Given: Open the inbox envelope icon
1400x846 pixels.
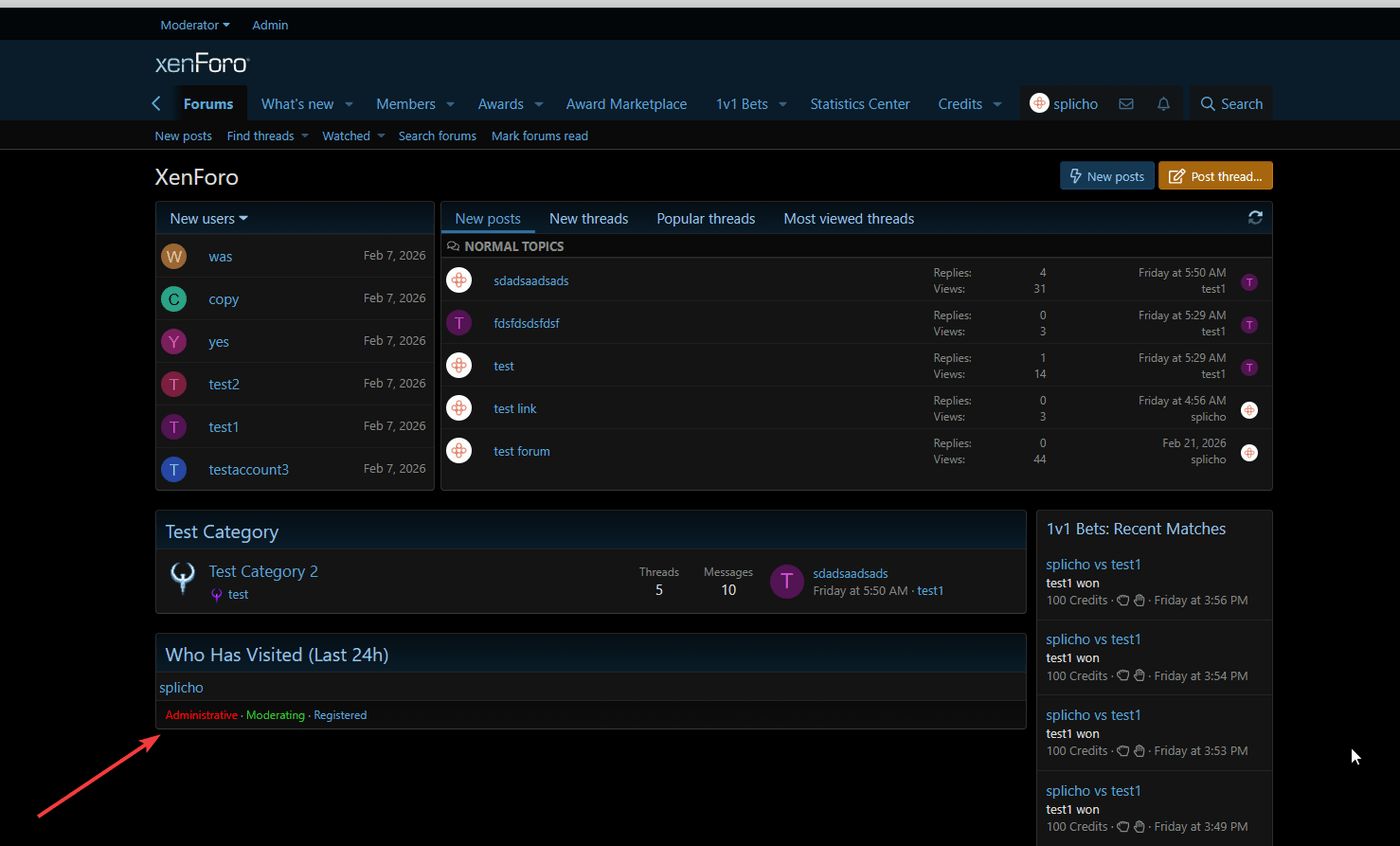Looking at the screenshot, I should point(1126,104).
